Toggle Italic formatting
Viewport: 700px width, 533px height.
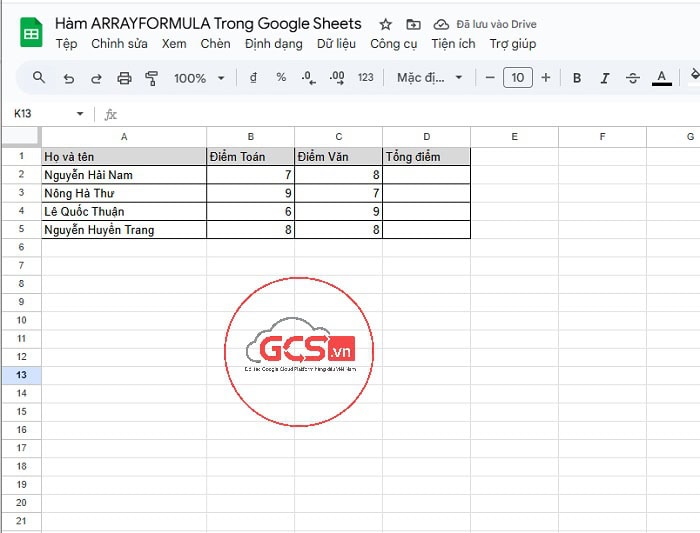(x=604, y=78)
